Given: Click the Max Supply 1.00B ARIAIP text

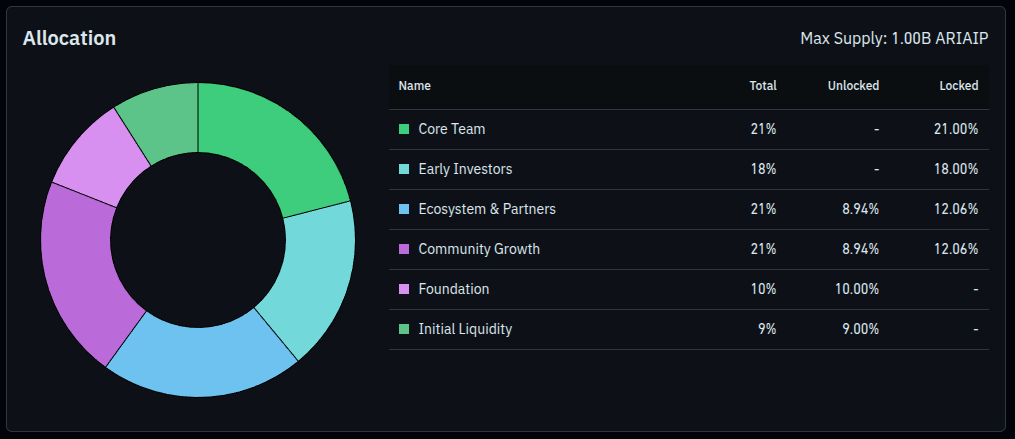Looking at the screenshot, I should coord(895,38).
